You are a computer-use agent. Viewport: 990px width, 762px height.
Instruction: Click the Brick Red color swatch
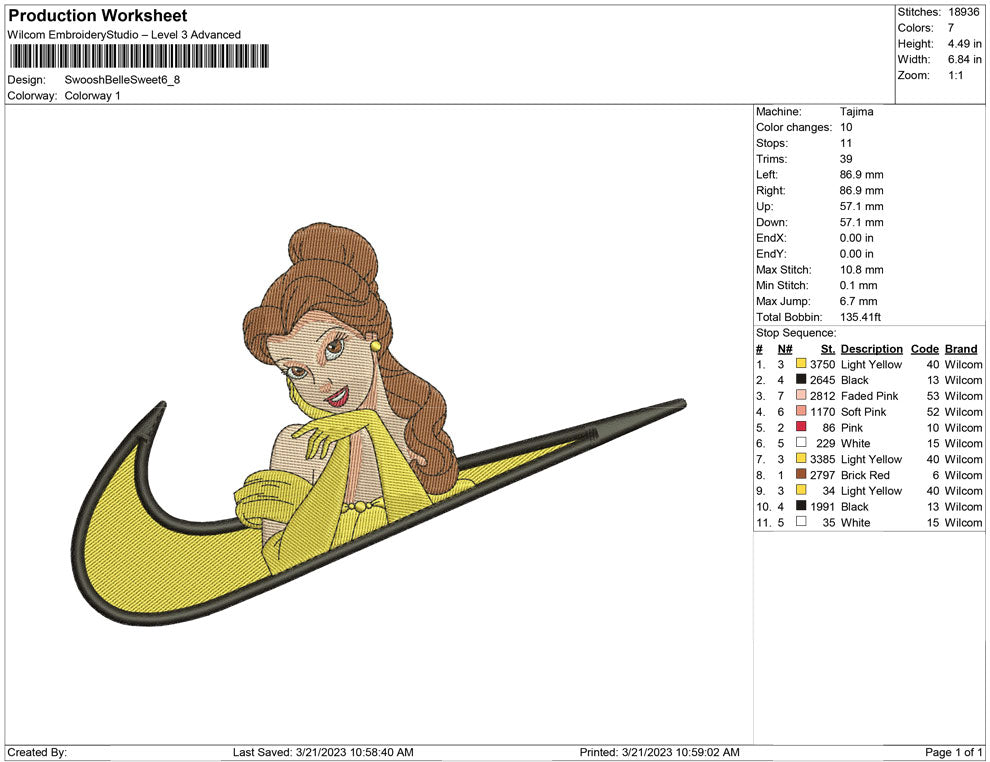point(801,475)
